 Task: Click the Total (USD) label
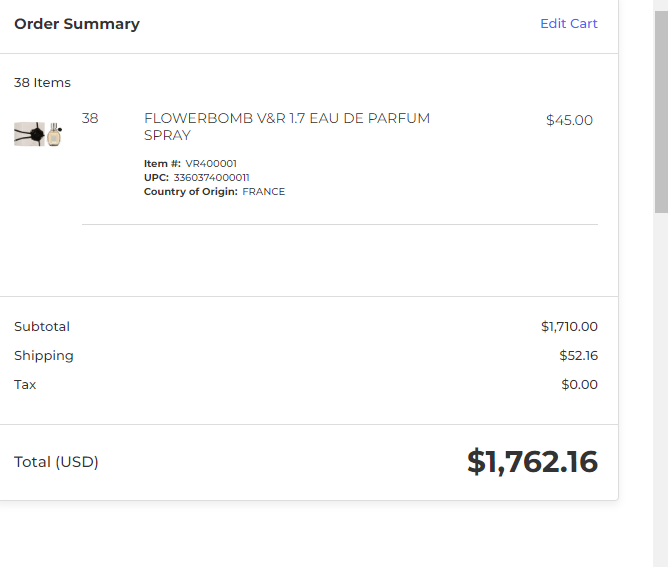[x=56, y=462]
